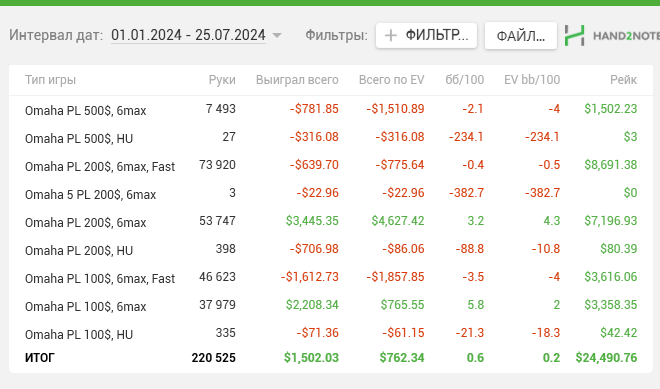The image size is (660, 389).
Task: Sort by Всего по EV column header
Action: 391,80
